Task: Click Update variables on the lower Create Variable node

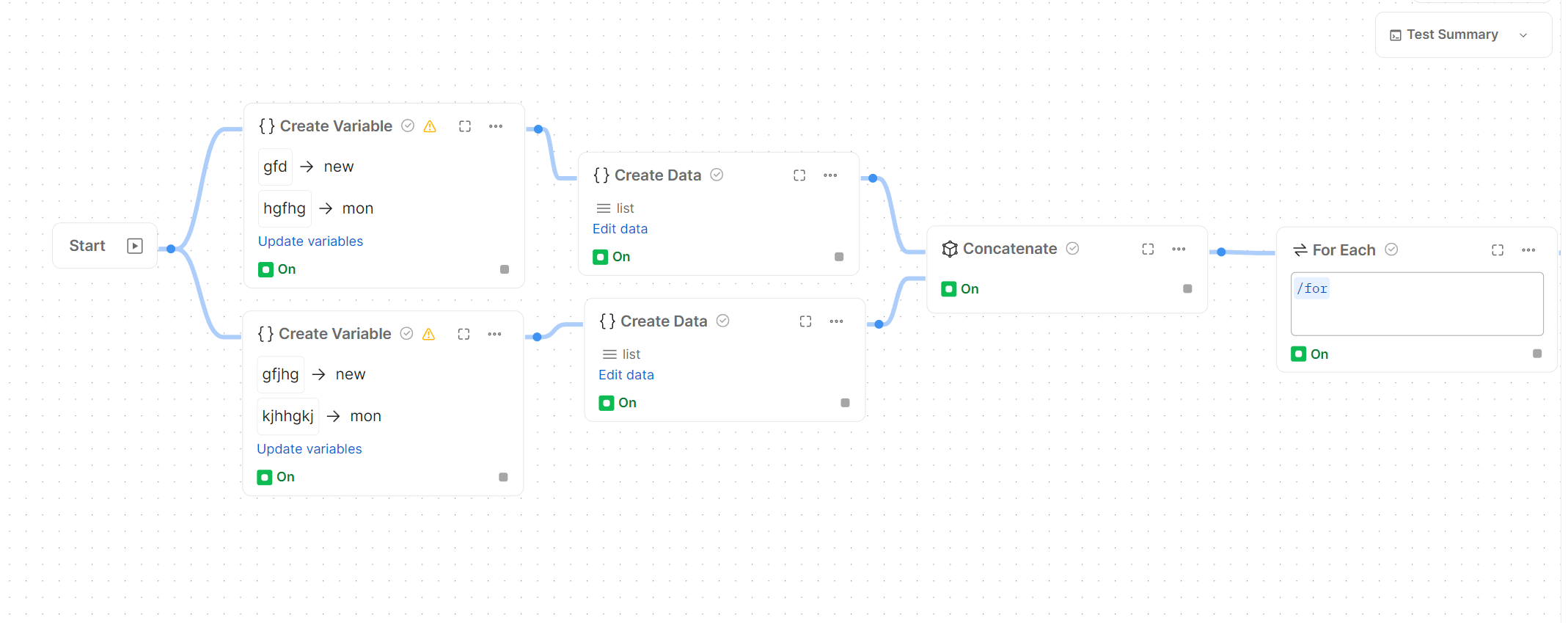Action: pos(309,448)
